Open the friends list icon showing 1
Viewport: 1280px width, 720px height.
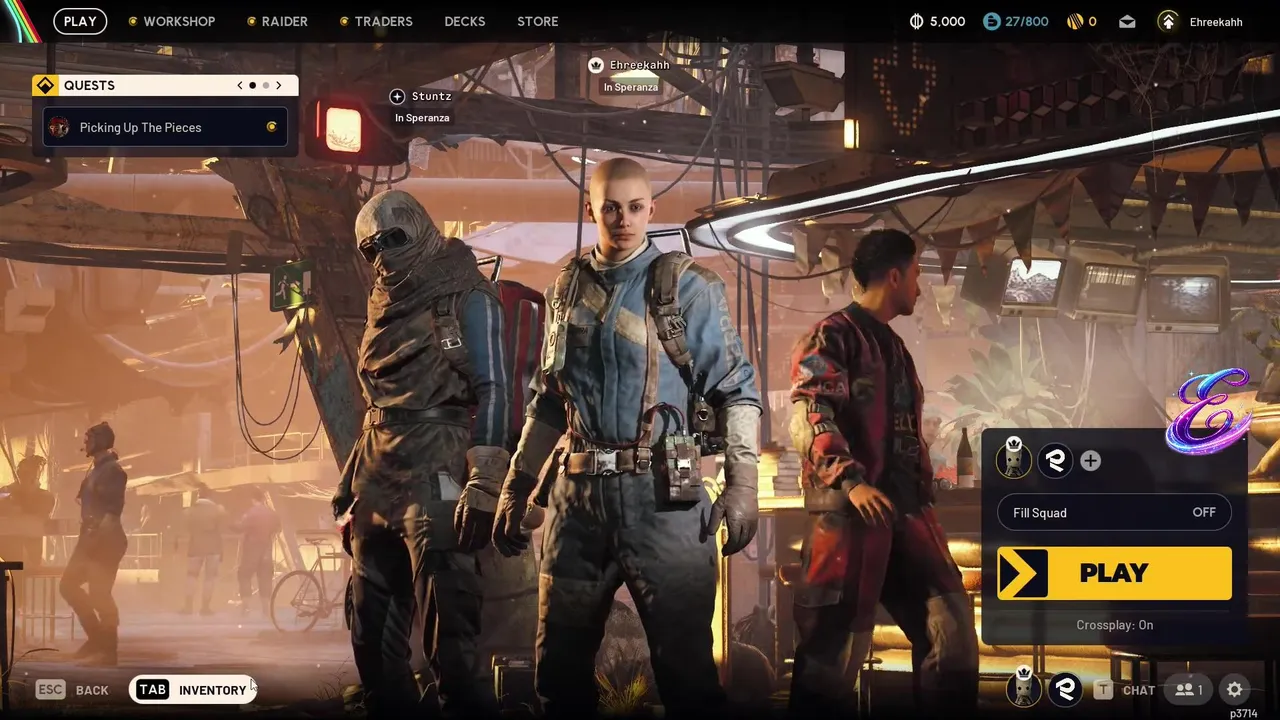click(1188, 689)
